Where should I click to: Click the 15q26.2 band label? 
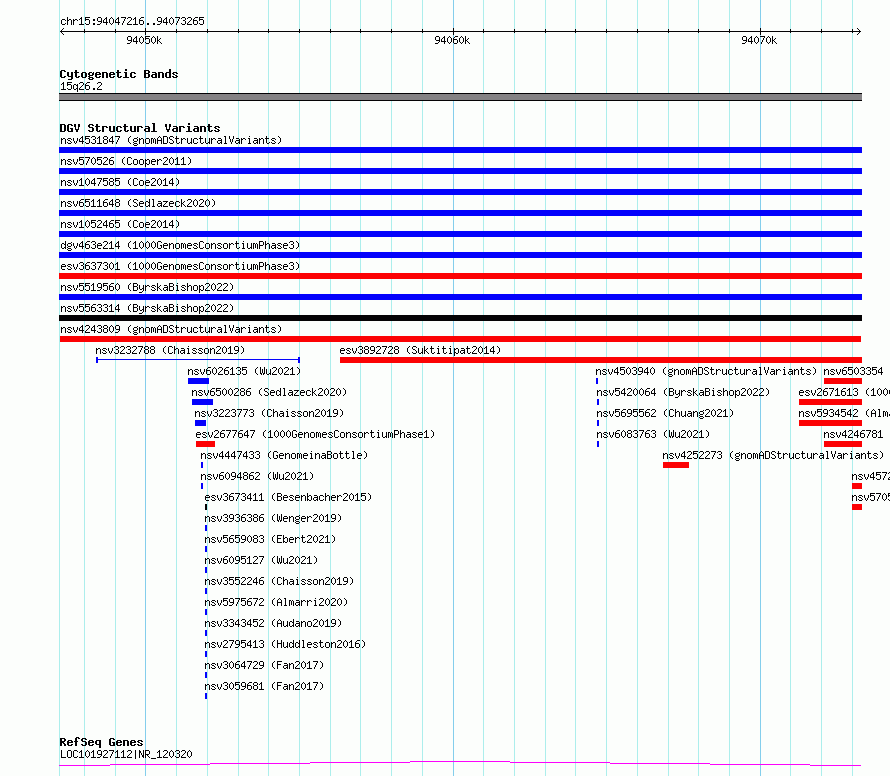coord(81,86)
